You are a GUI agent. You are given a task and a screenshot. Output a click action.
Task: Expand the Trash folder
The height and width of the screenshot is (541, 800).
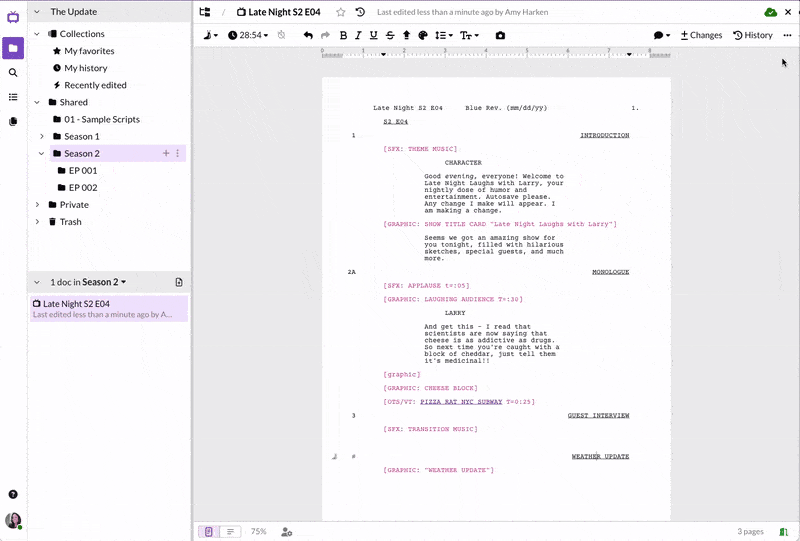[37, 222]
